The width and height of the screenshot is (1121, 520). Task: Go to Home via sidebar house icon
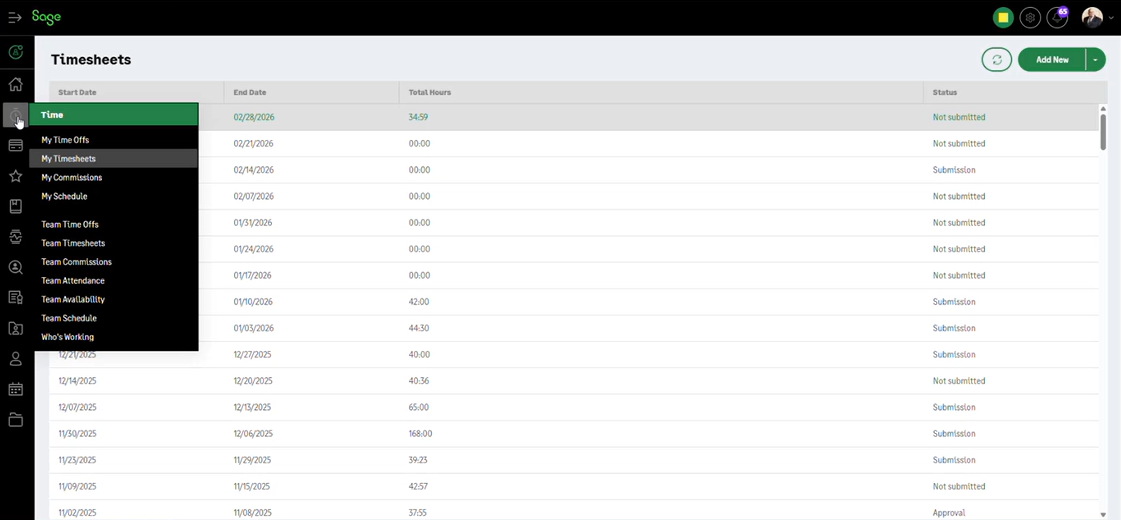pos(16,84)
